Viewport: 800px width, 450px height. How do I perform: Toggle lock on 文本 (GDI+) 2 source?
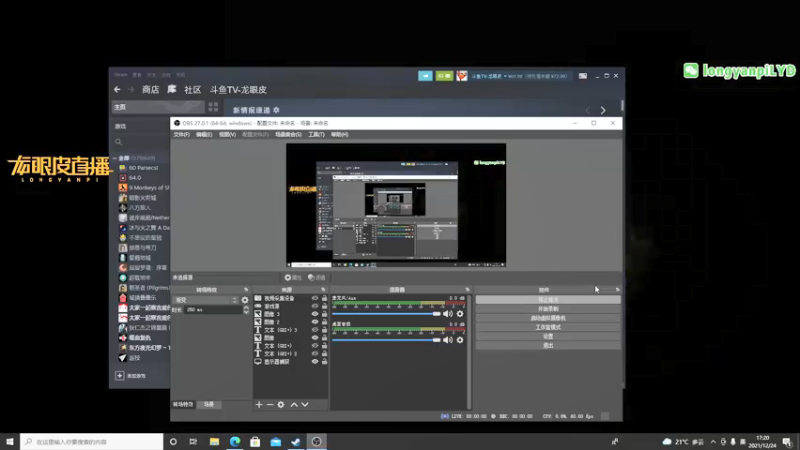[324, 354]
